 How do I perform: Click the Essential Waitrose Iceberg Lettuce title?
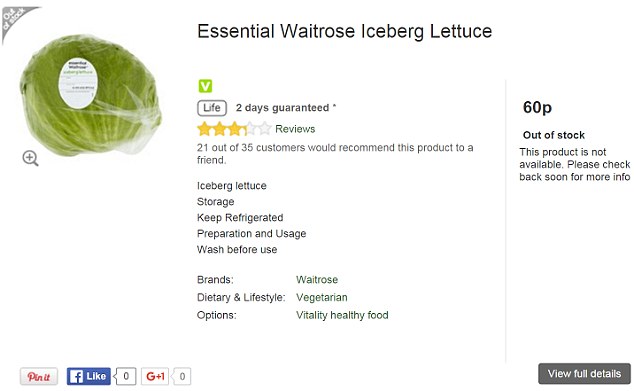[x=344, y=31]
